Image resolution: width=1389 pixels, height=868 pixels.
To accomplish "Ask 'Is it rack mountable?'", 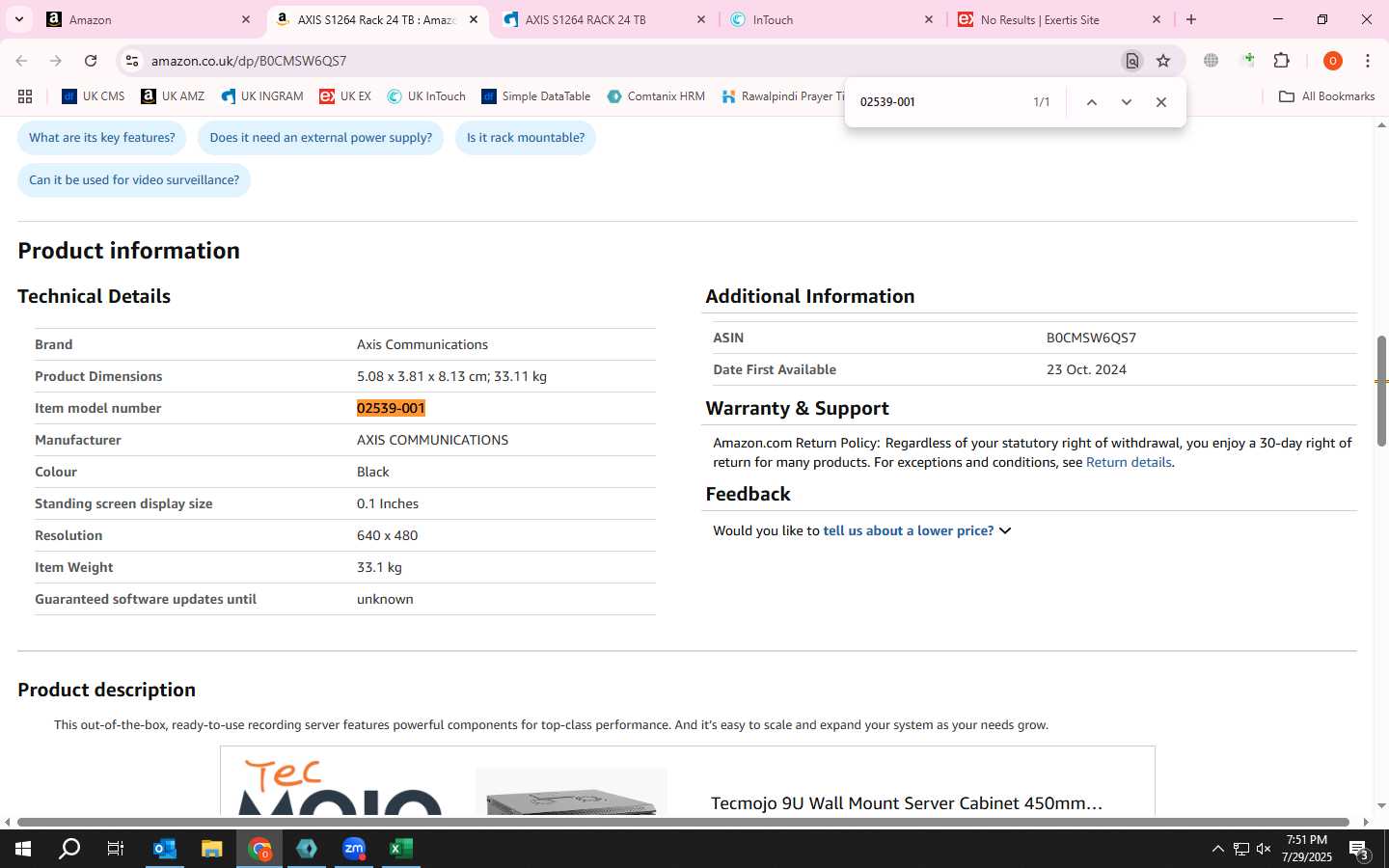I will click(x=526, y=138).
